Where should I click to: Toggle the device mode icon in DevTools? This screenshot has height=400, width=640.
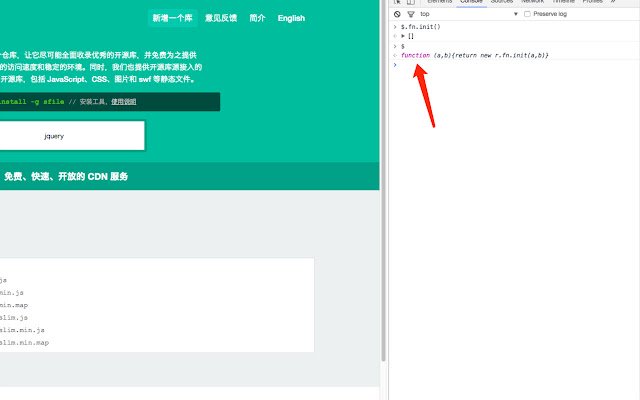point(411,2)
